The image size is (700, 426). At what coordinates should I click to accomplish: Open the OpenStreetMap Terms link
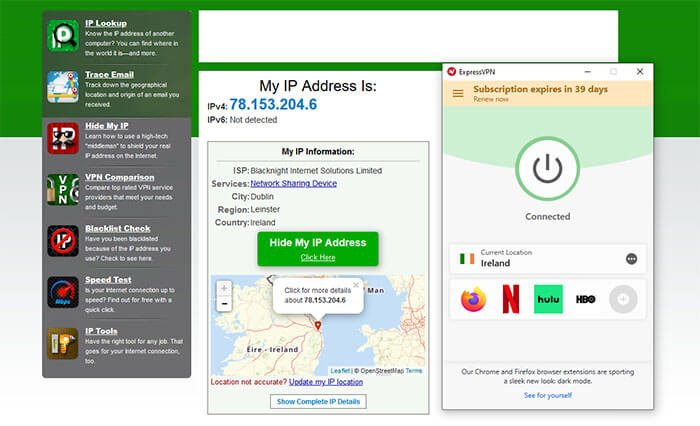click(414, 371)
